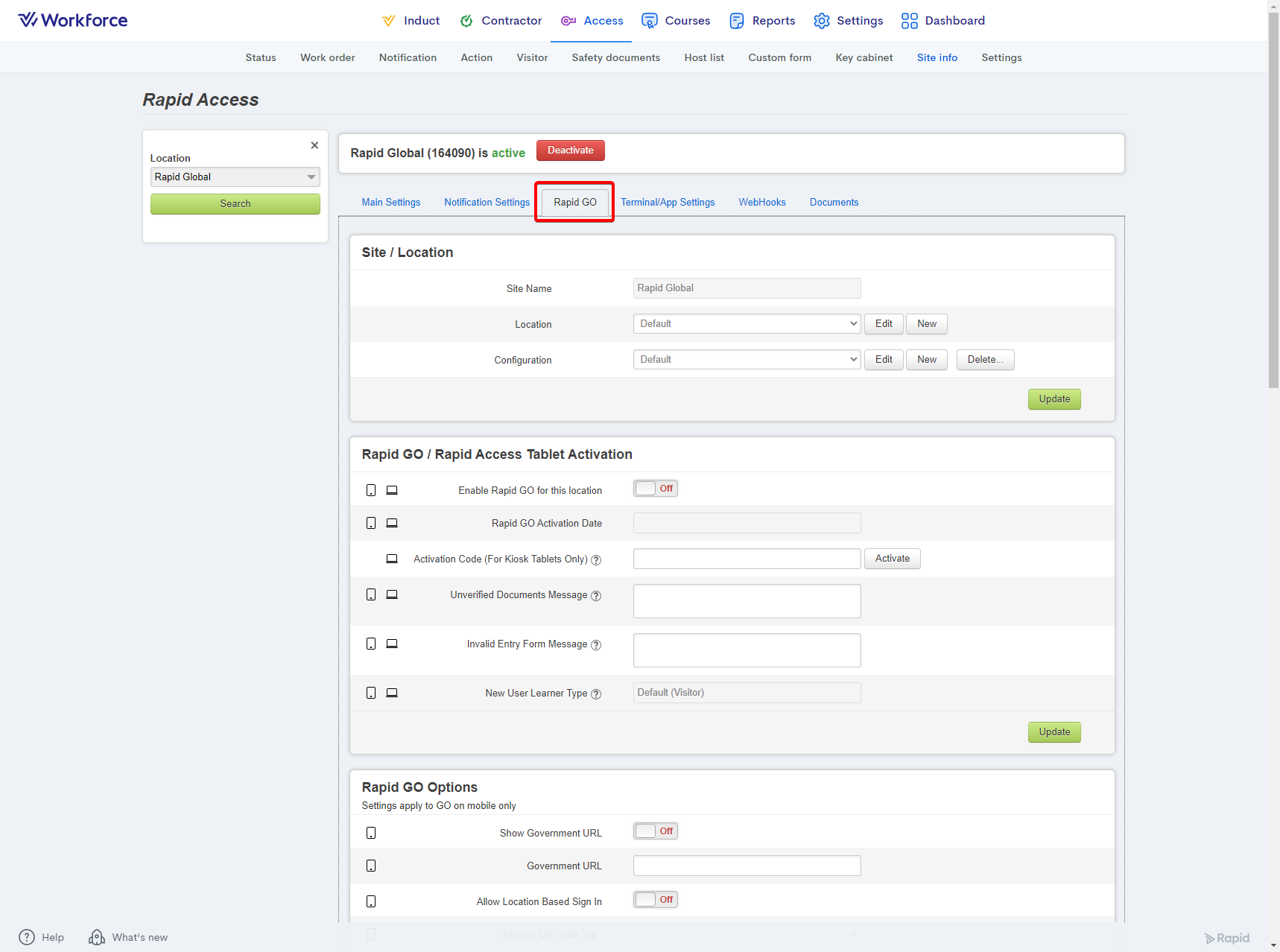Viewport: 1280px width, 952px height.
Task: Click mobile icon in Allow Location Based Sign In row
Action: (371, 901)
